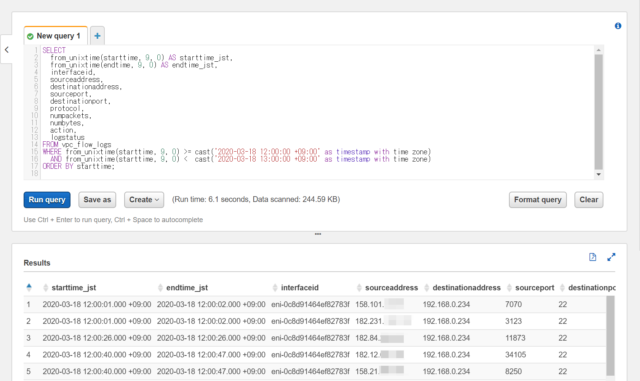Screen dimensions: 640x381
Task: Click query editor scrollbar up arrow
Action: (598, 50)
